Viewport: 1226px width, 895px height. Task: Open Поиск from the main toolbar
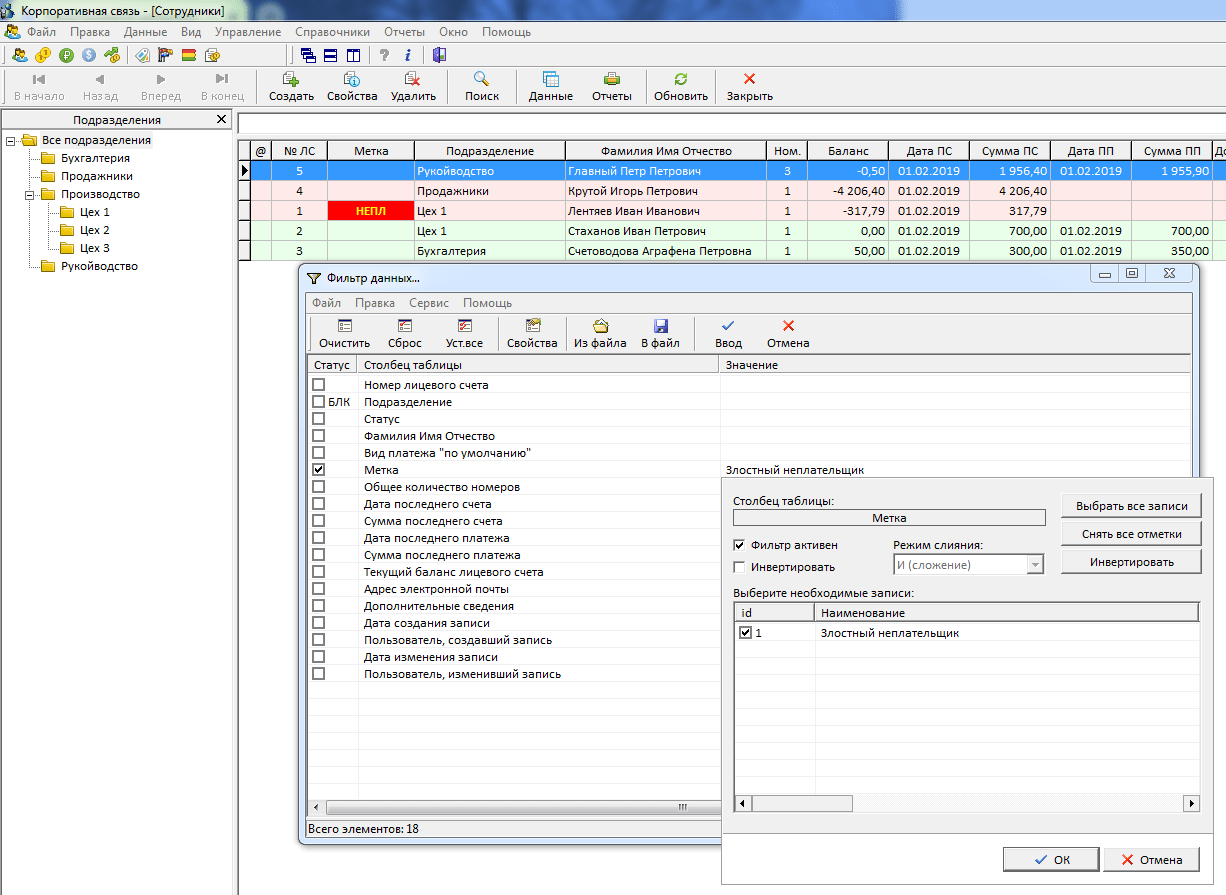(x=482, y=80)
